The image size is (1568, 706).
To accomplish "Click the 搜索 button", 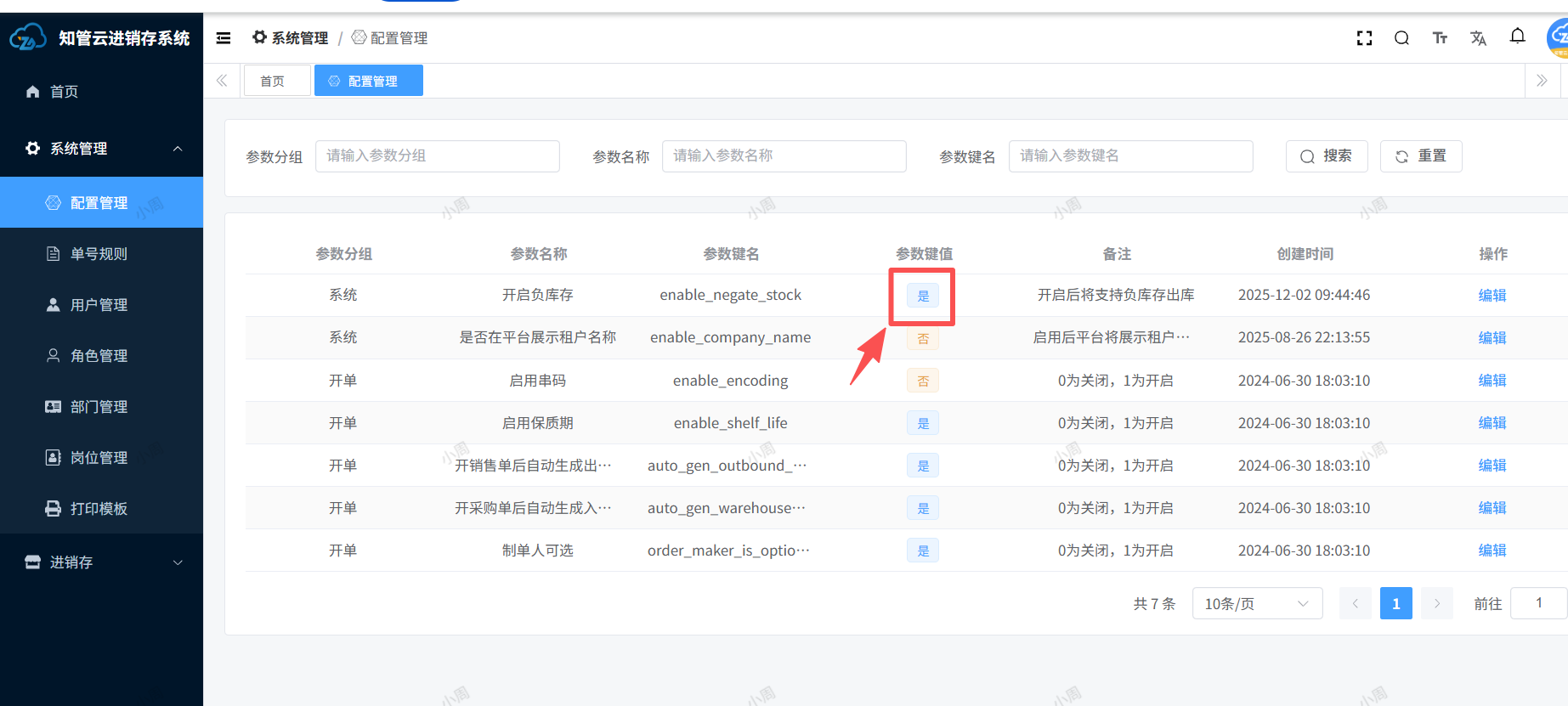I will (1326, 156).
